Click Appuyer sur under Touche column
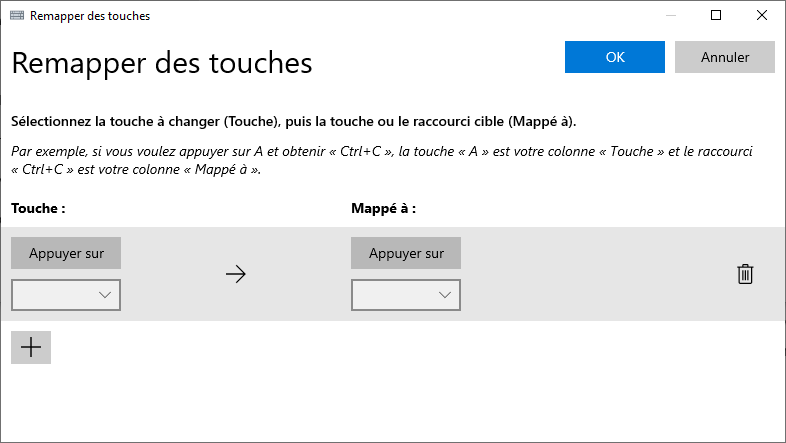Image resolution: width=786 pixels, height=443 pixels. pyautogui.click(x=66, y=253)
